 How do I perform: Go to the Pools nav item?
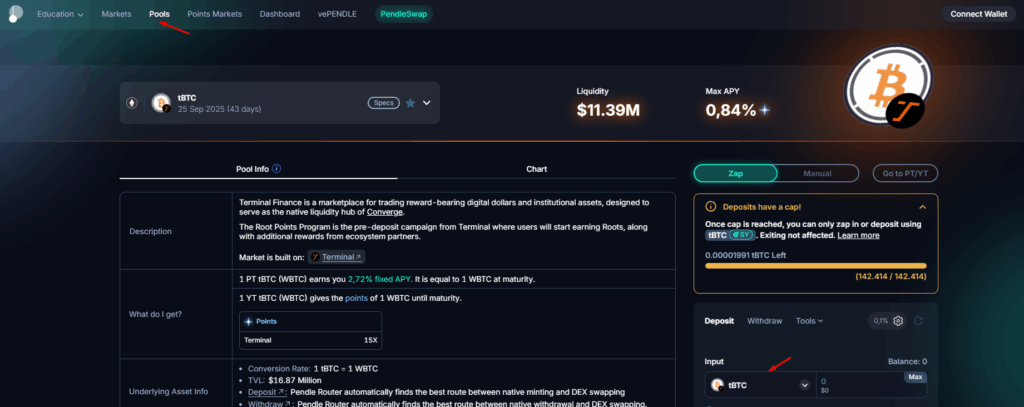pyautogui.click(x=159, y=14)
